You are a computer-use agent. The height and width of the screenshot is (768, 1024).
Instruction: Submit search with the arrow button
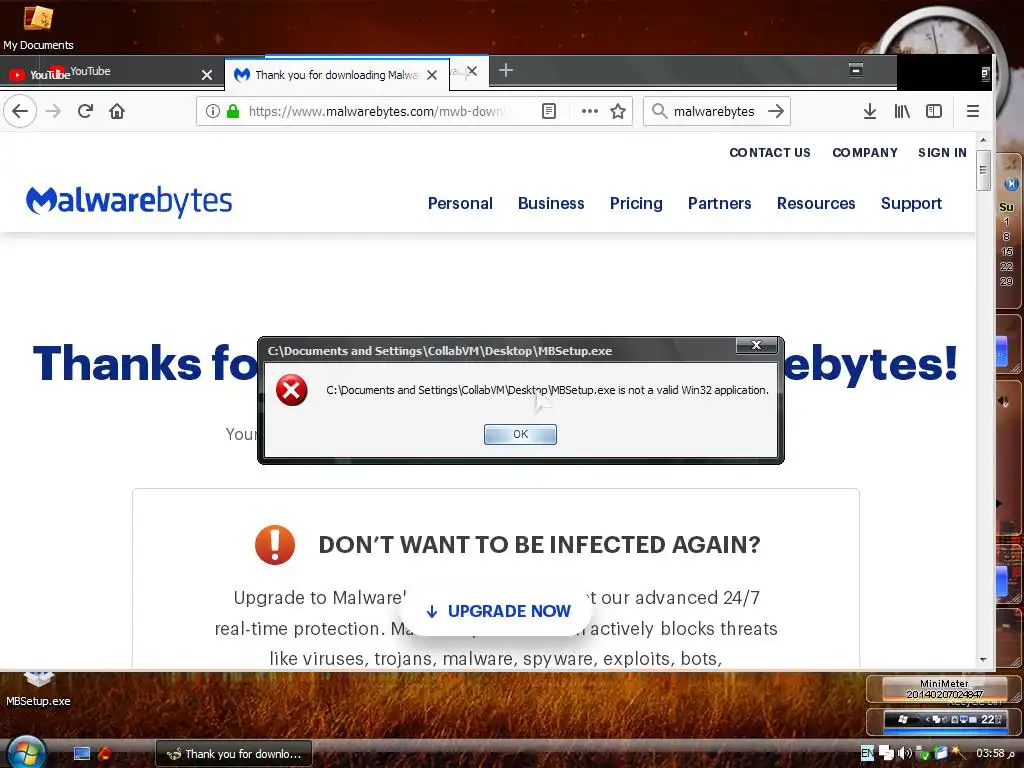click(x=776, y=111)
